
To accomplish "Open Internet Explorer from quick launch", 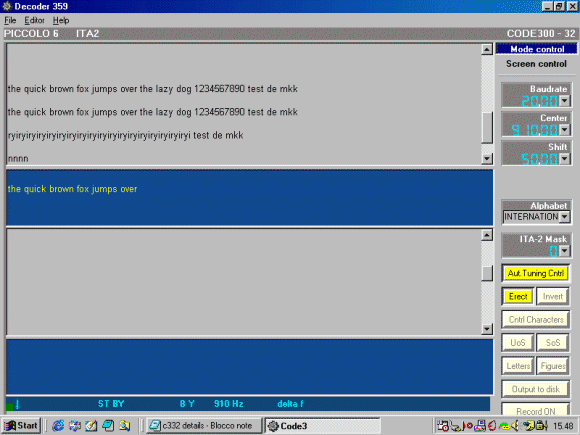I will tap(58, 426).
